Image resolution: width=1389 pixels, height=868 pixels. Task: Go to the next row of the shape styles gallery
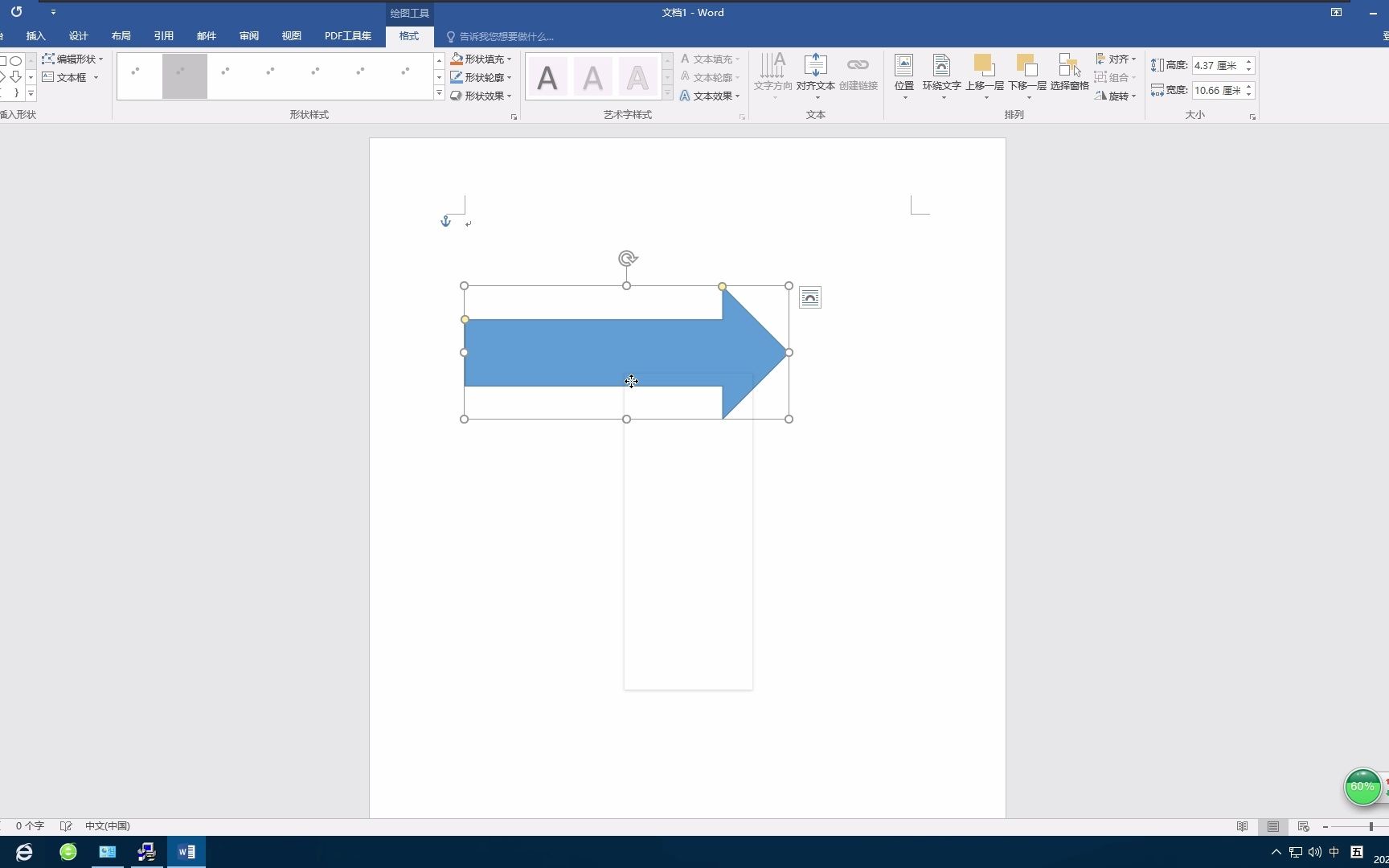(439, 77)
